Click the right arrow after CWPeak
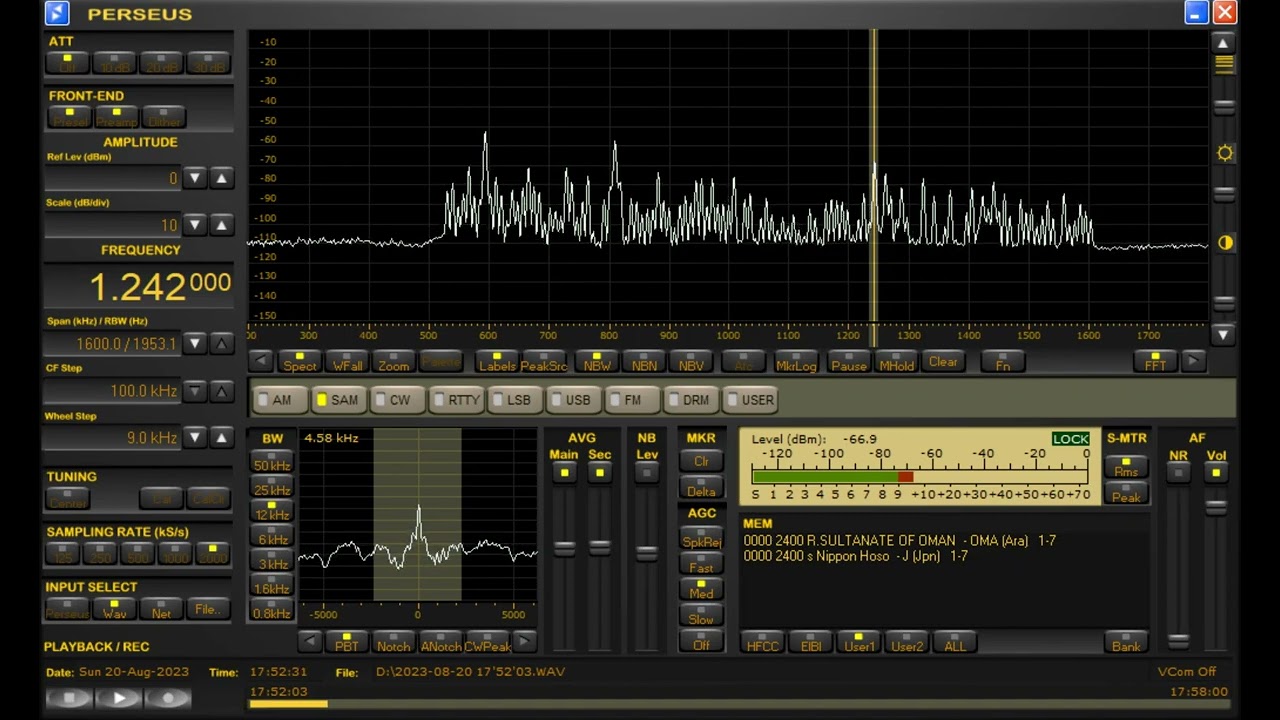1280x720 pixels. tap(524, 641)
